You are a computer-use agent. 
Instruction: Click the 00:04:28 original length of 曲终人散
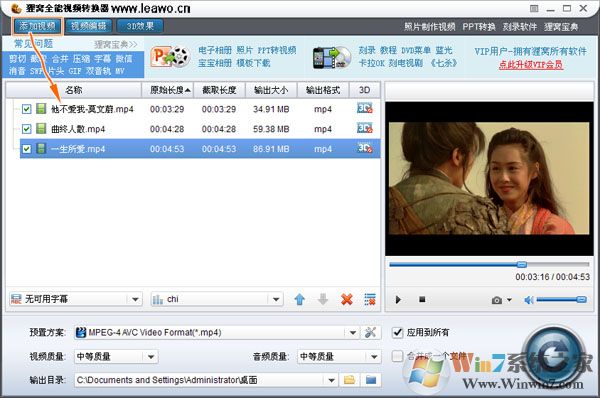167,129
